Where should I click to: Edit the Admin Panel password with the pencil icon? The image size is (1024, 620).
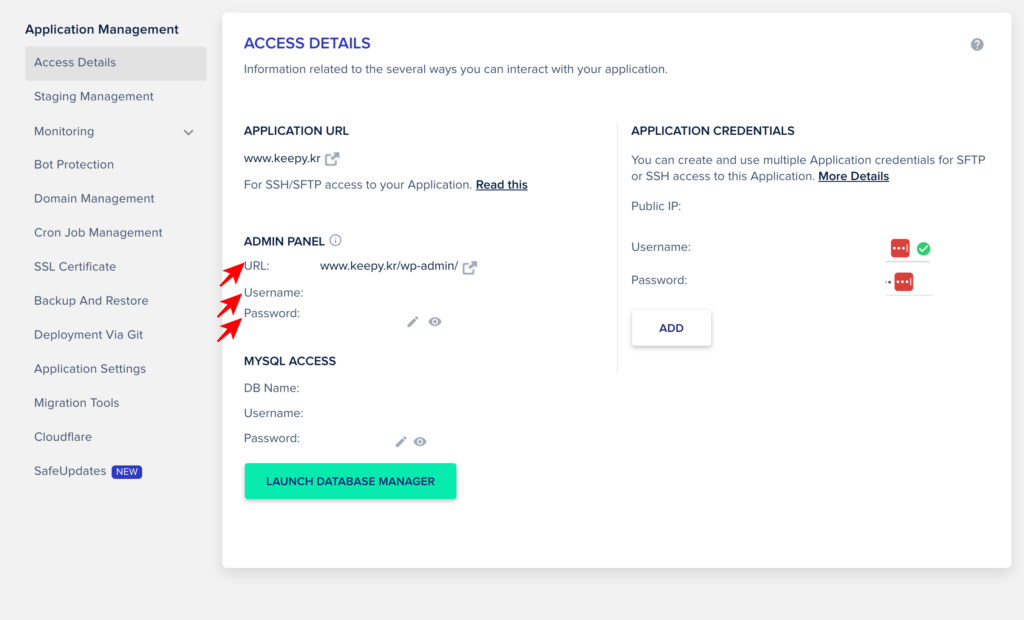tap(413, 321)
